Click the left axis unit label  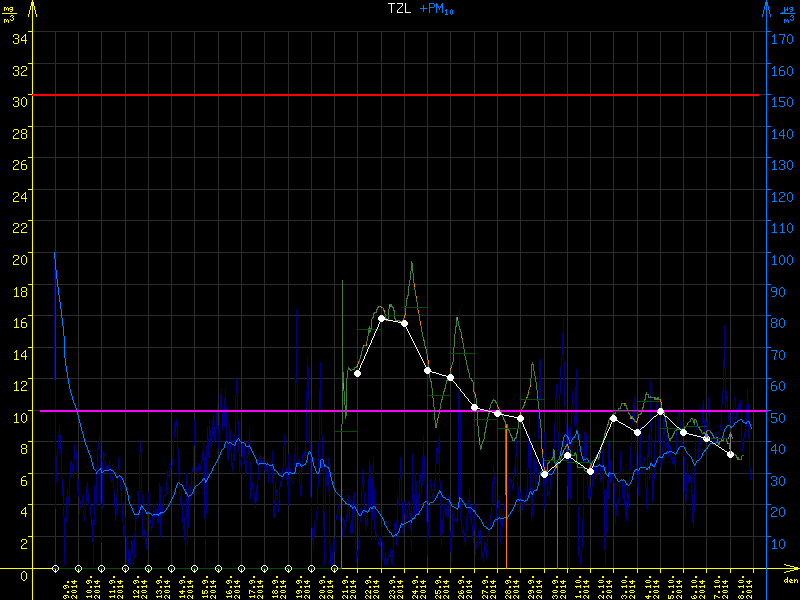coord(9,12)
